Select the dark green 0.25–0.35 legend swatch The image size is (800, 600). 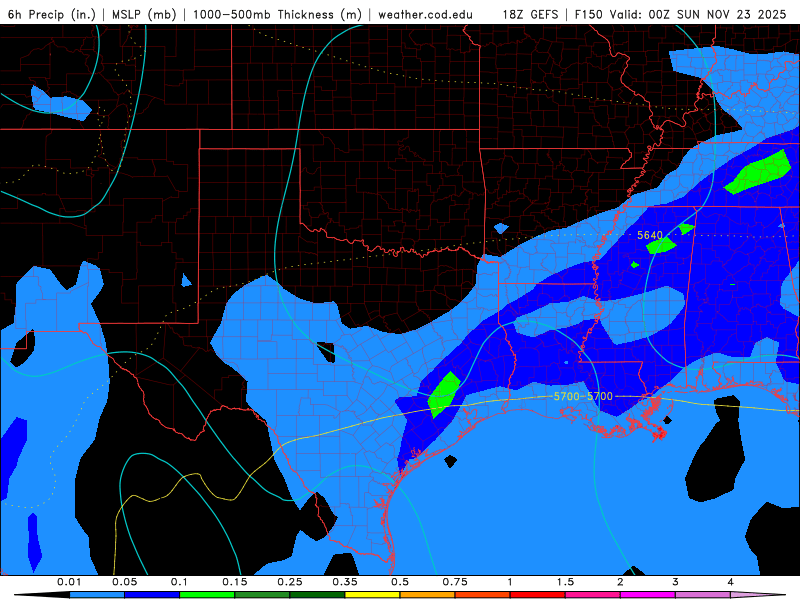pos(317,595)
